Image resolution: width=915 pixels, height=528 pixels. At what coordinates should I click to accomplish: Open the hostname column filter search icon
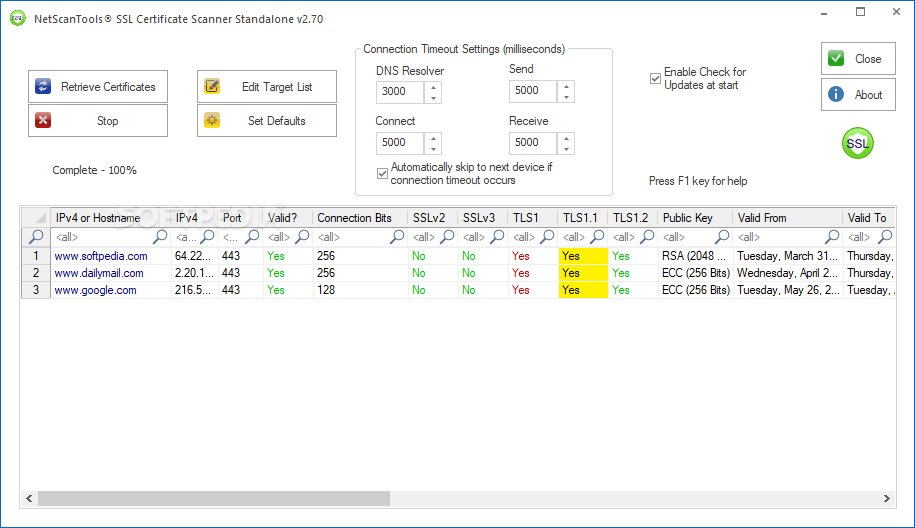160,237
